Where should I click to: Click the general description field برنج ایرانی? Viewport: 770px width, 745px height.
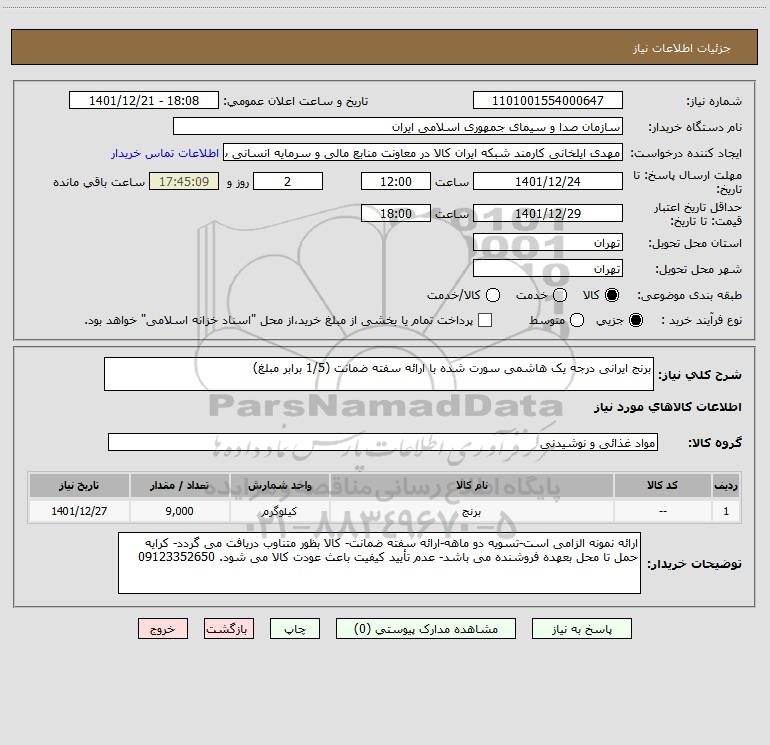point(379,374)
